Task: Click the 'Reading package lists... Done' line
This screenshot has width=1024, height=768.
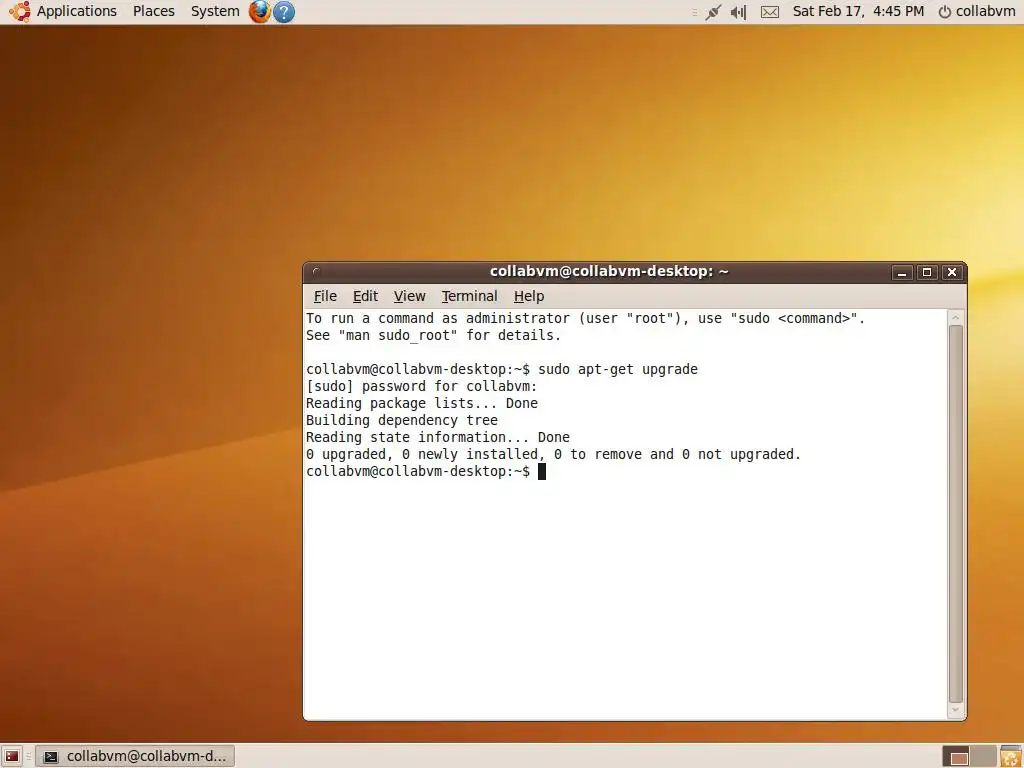Action: [x=422, y=404]
